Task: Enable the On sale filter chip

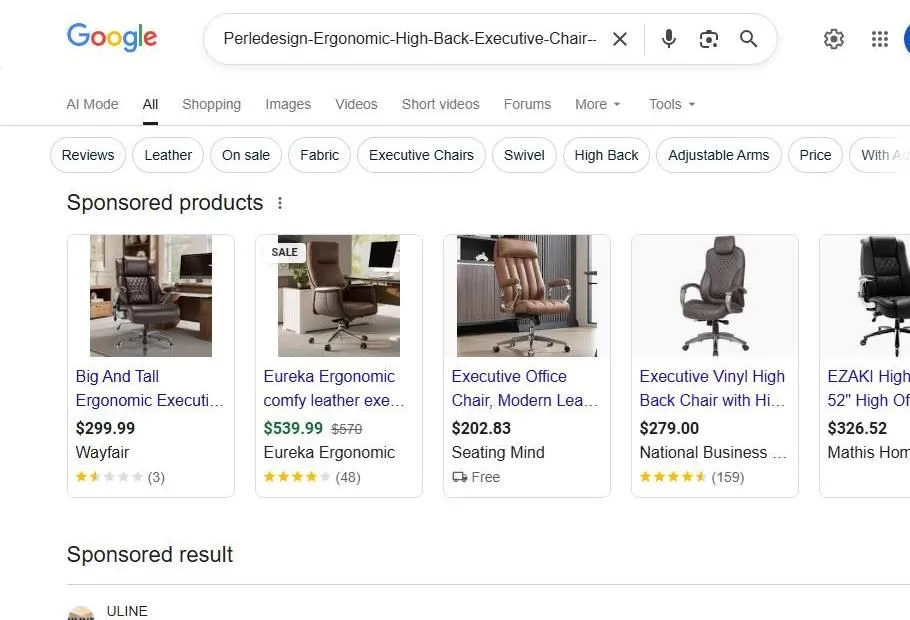Action: [245, 155]
